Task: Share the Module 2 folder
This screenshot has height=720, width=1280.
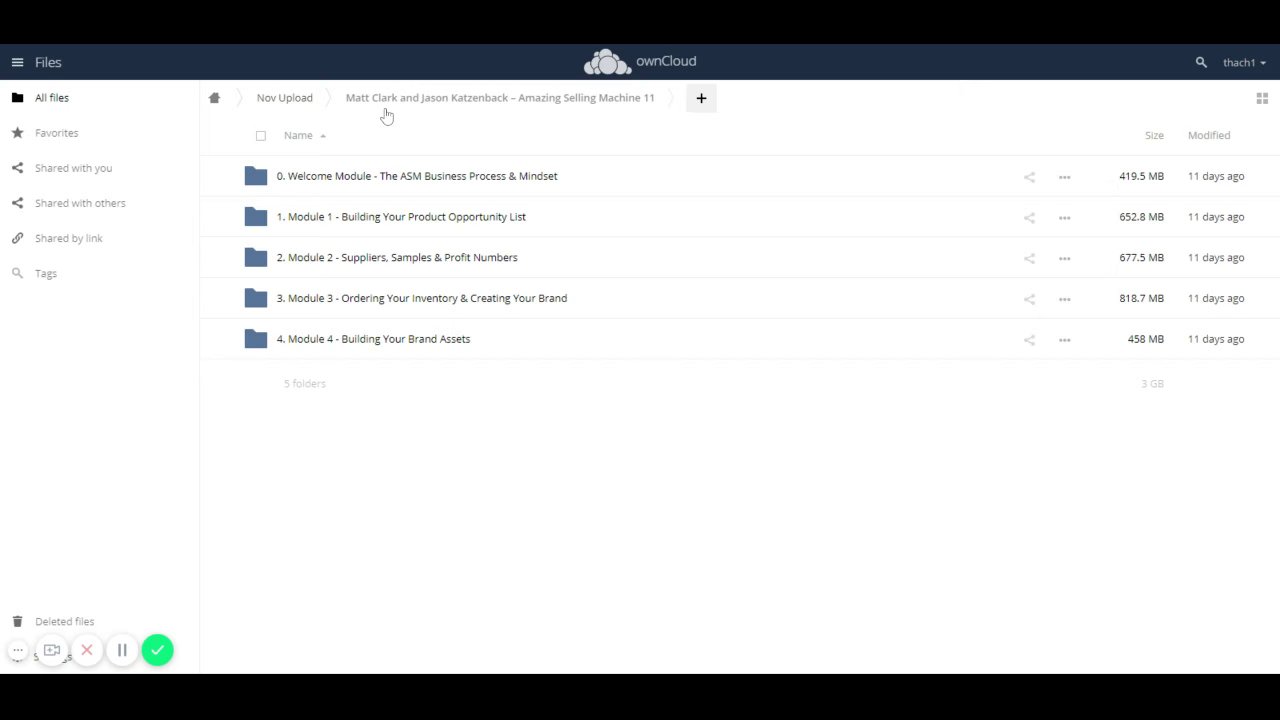Action: click(1029, 258)
